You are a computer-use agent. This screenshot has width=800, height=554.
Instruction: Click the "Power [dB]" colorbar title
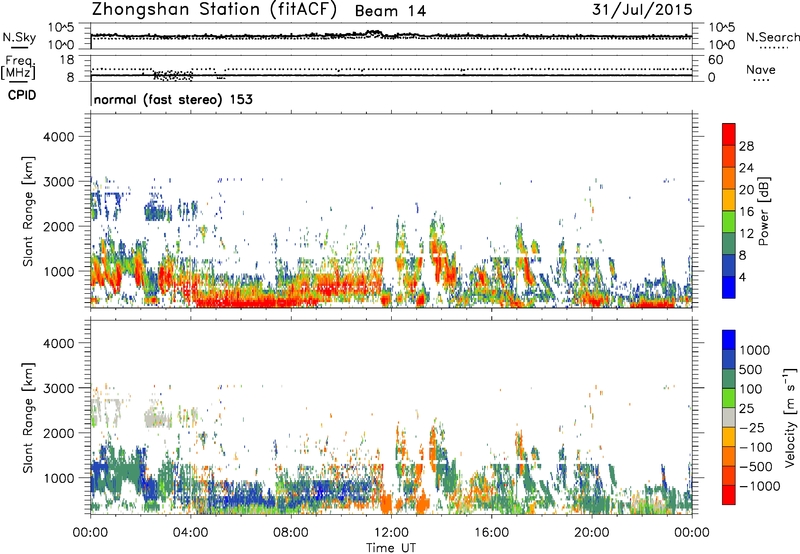pos(764,211)
